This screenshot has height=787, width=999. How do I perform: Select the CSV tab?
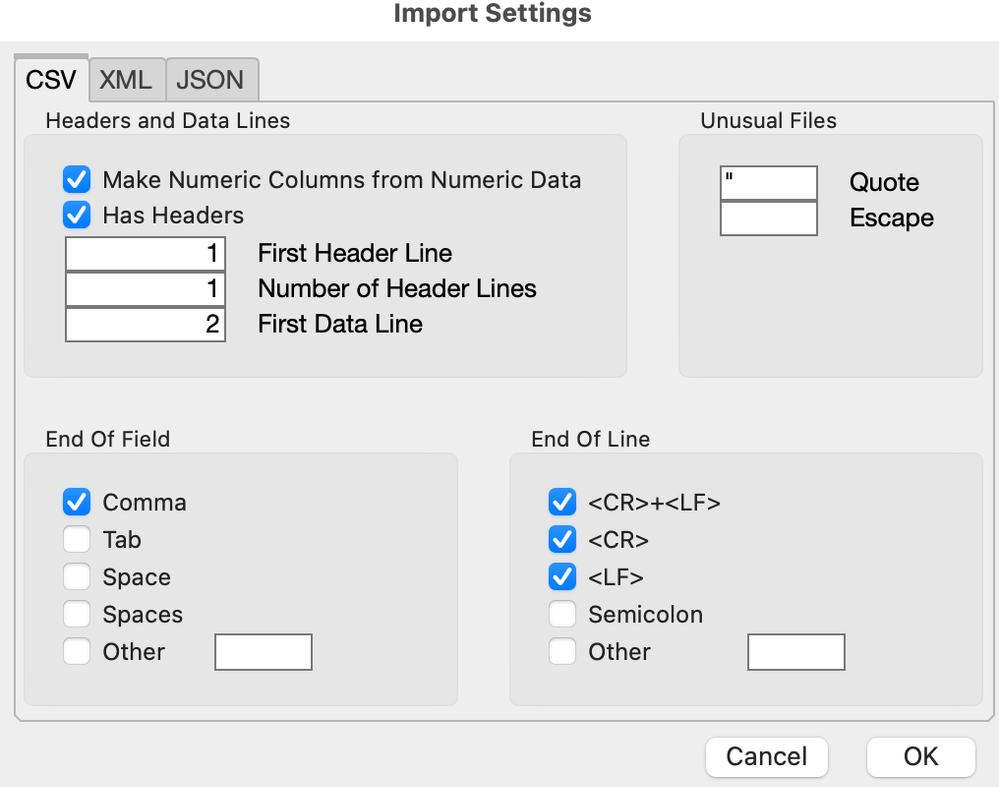(51, 80)
